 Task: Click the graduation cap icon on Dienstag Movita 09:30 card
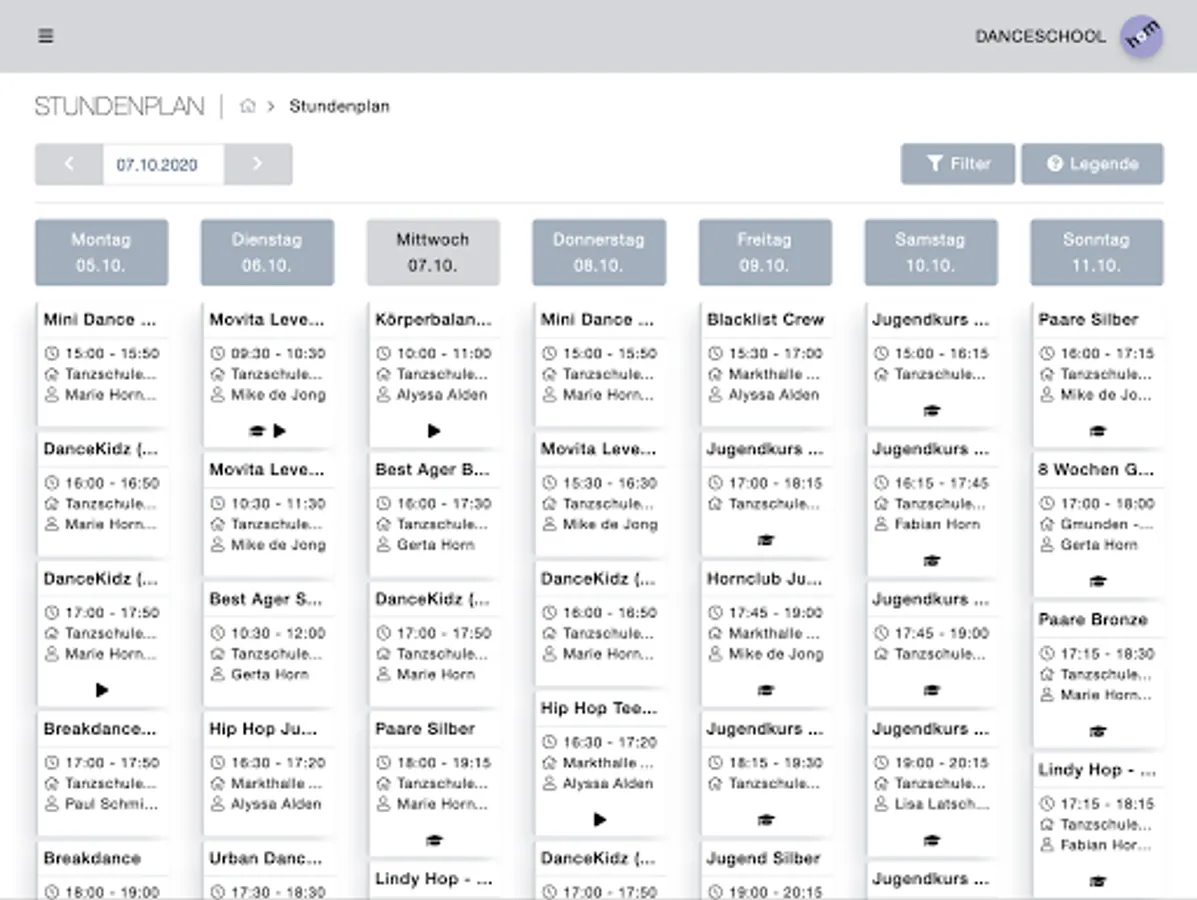[257, 431]
